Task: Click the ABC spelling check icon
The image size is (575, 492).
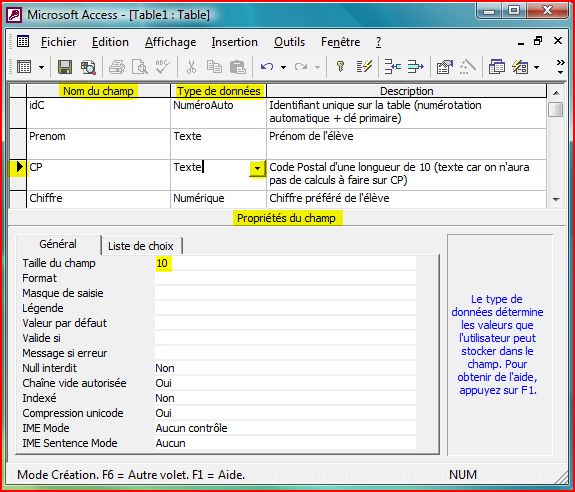Action: pos(162,67)
